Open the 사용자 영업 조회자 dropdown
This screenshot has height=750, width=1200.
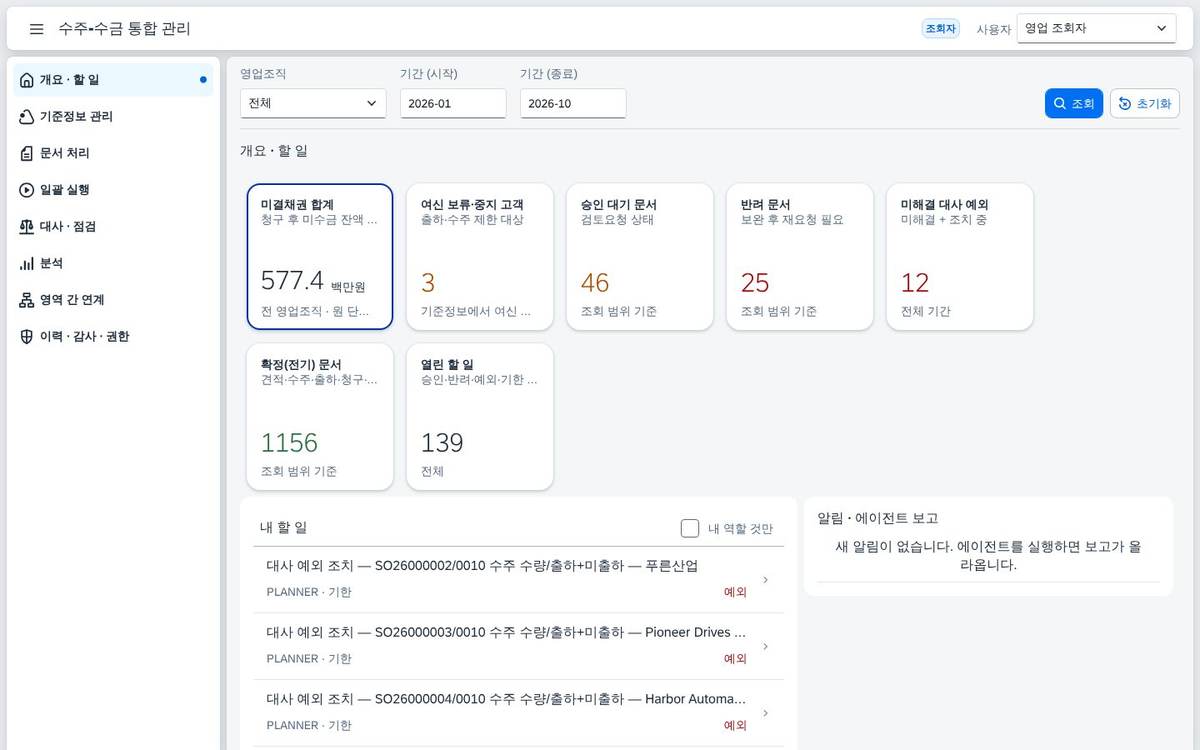[1096, 29]
